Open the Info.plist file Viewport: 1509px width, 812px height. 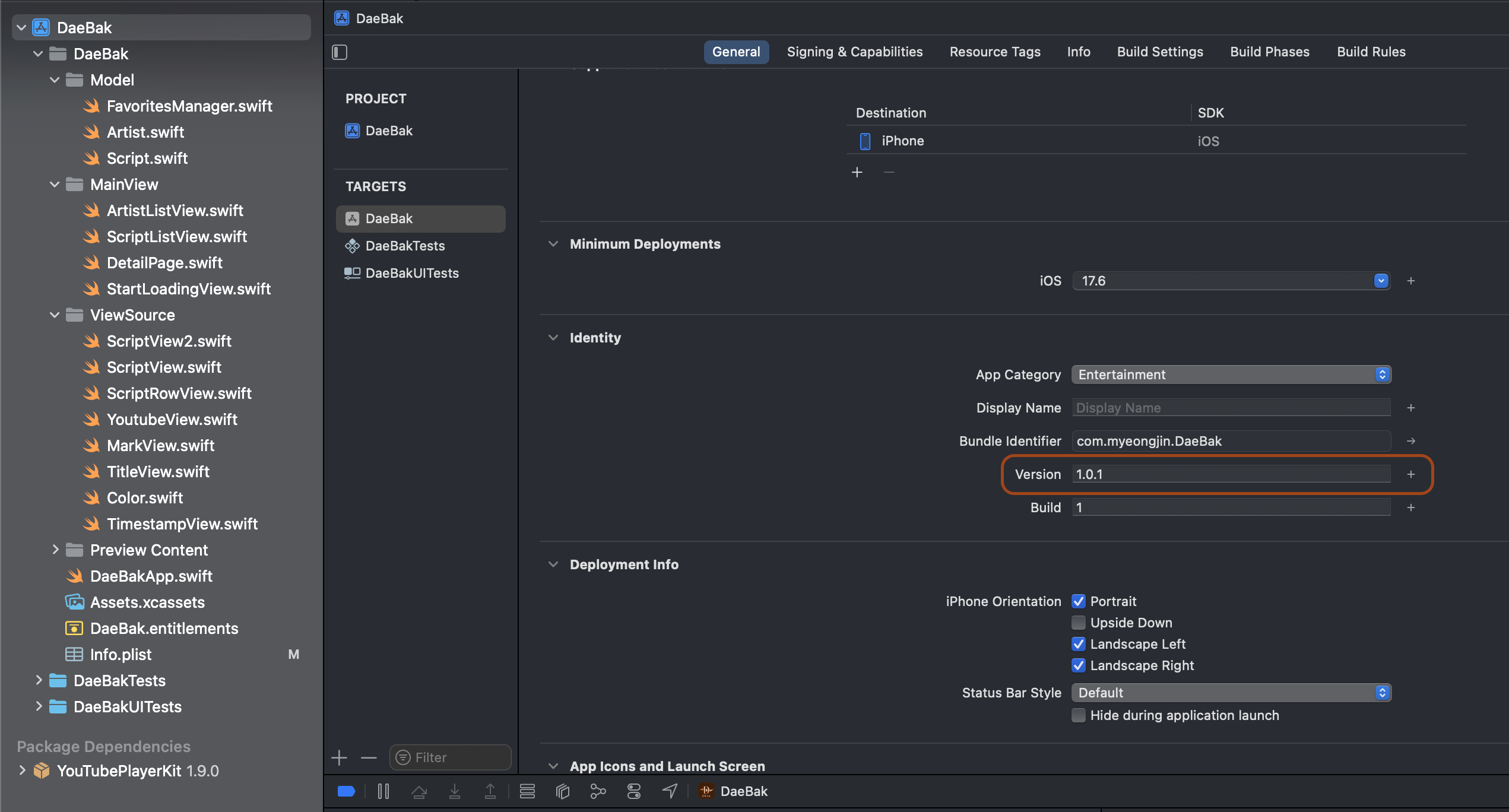[x=121, y=655]
